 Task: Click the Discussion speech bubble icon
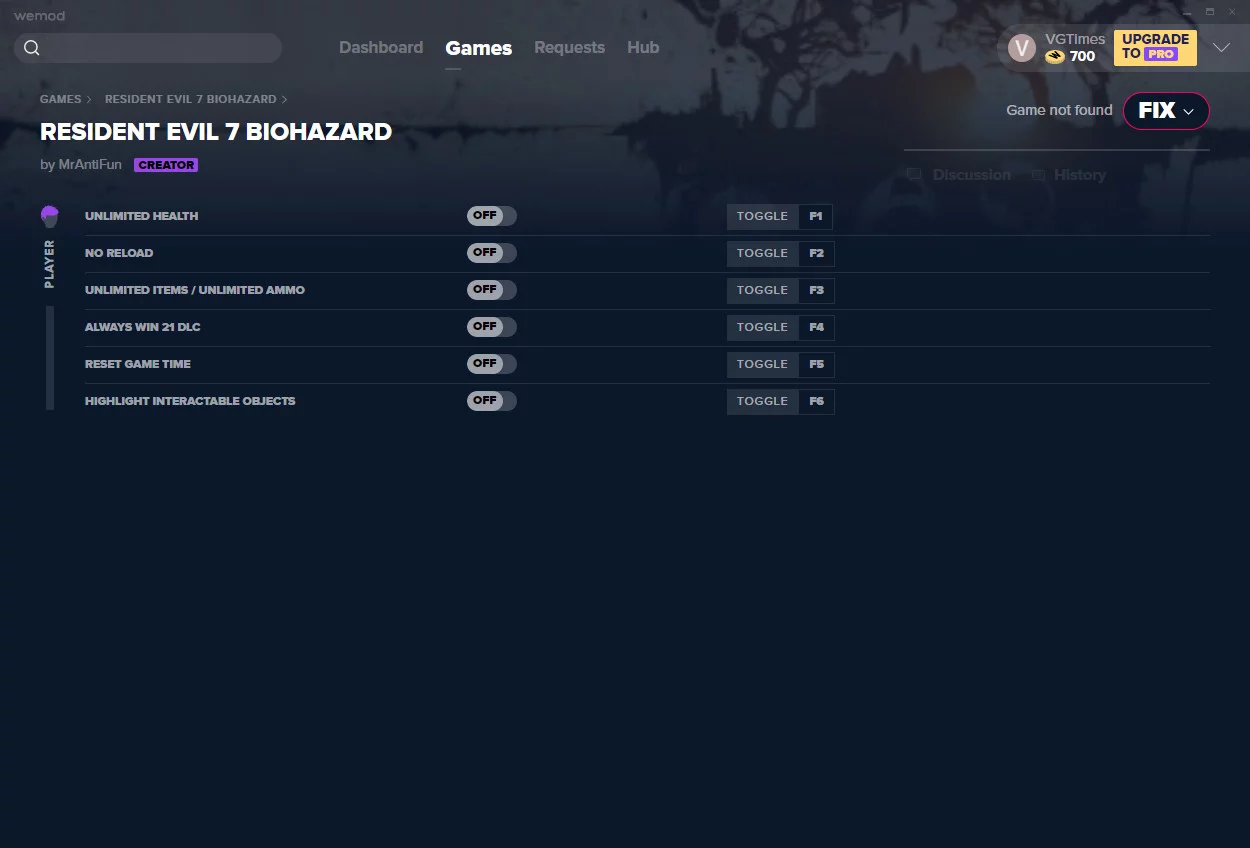tap(914, 175)
